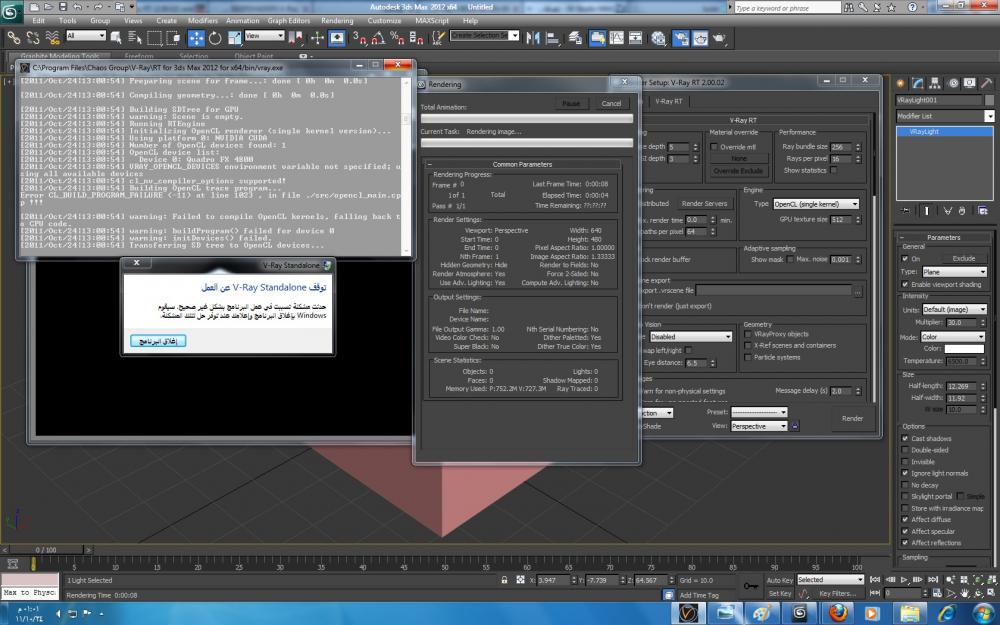Click the Multiplier value field
The width and height of the screenshot is (1000, 625).
point(962,323)
